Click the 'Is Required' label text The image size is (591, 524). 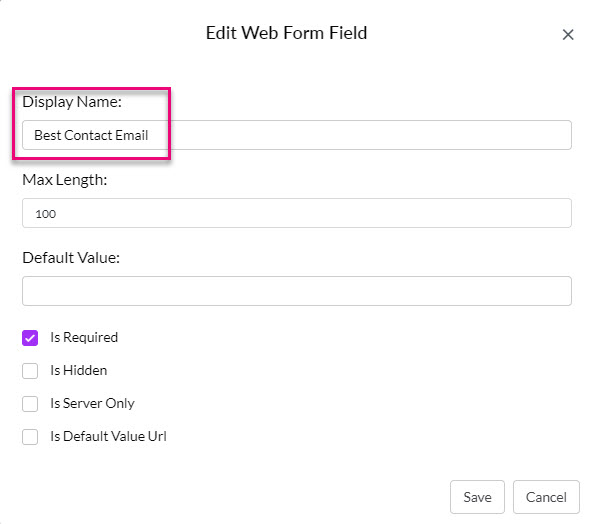click(x=84, y=337)
